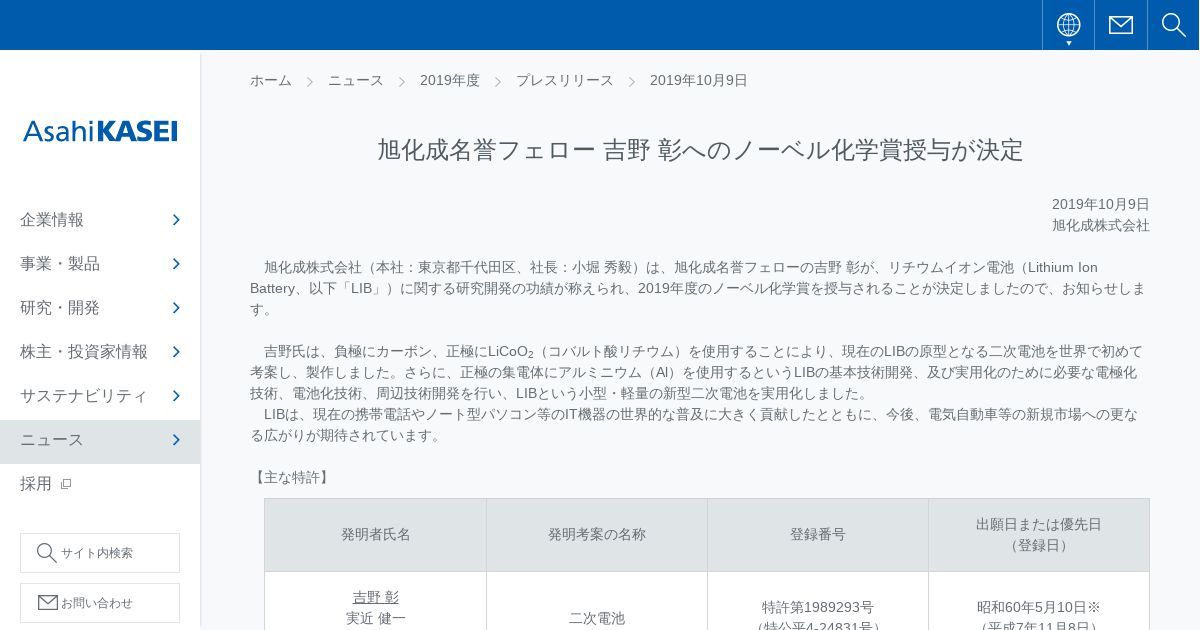
Task: Open 株主・投資家情報 menu item
Action: coord(100,352)
